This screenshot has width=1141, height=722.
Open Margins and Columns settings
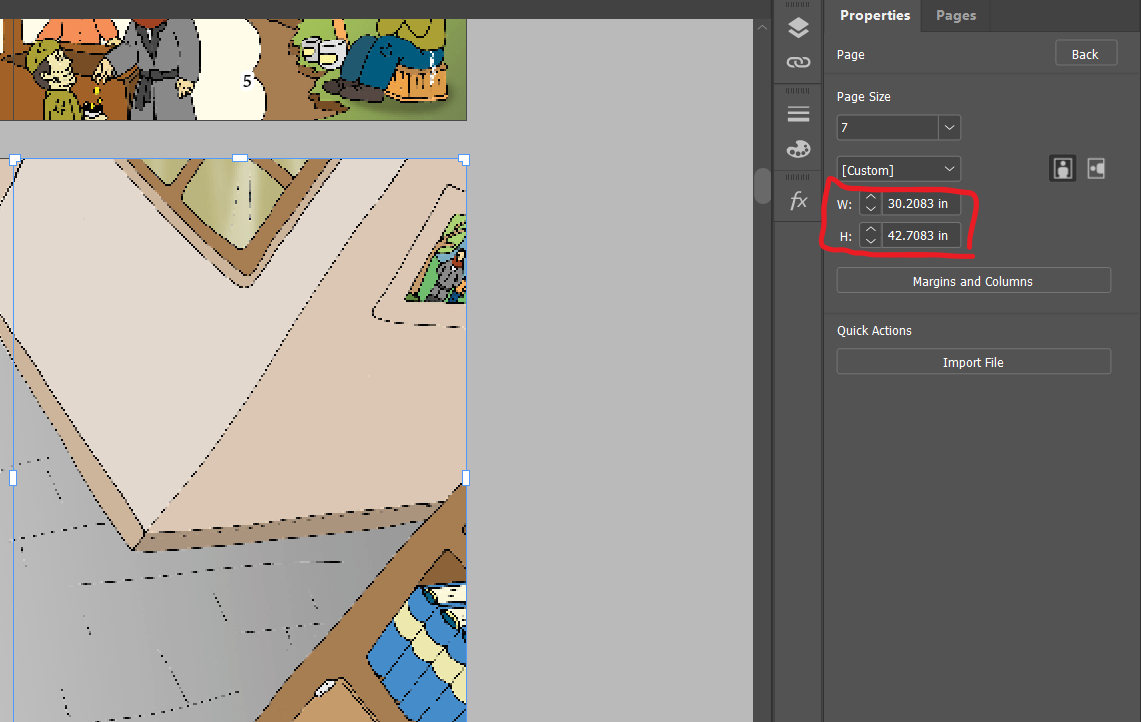click(973, 280)
